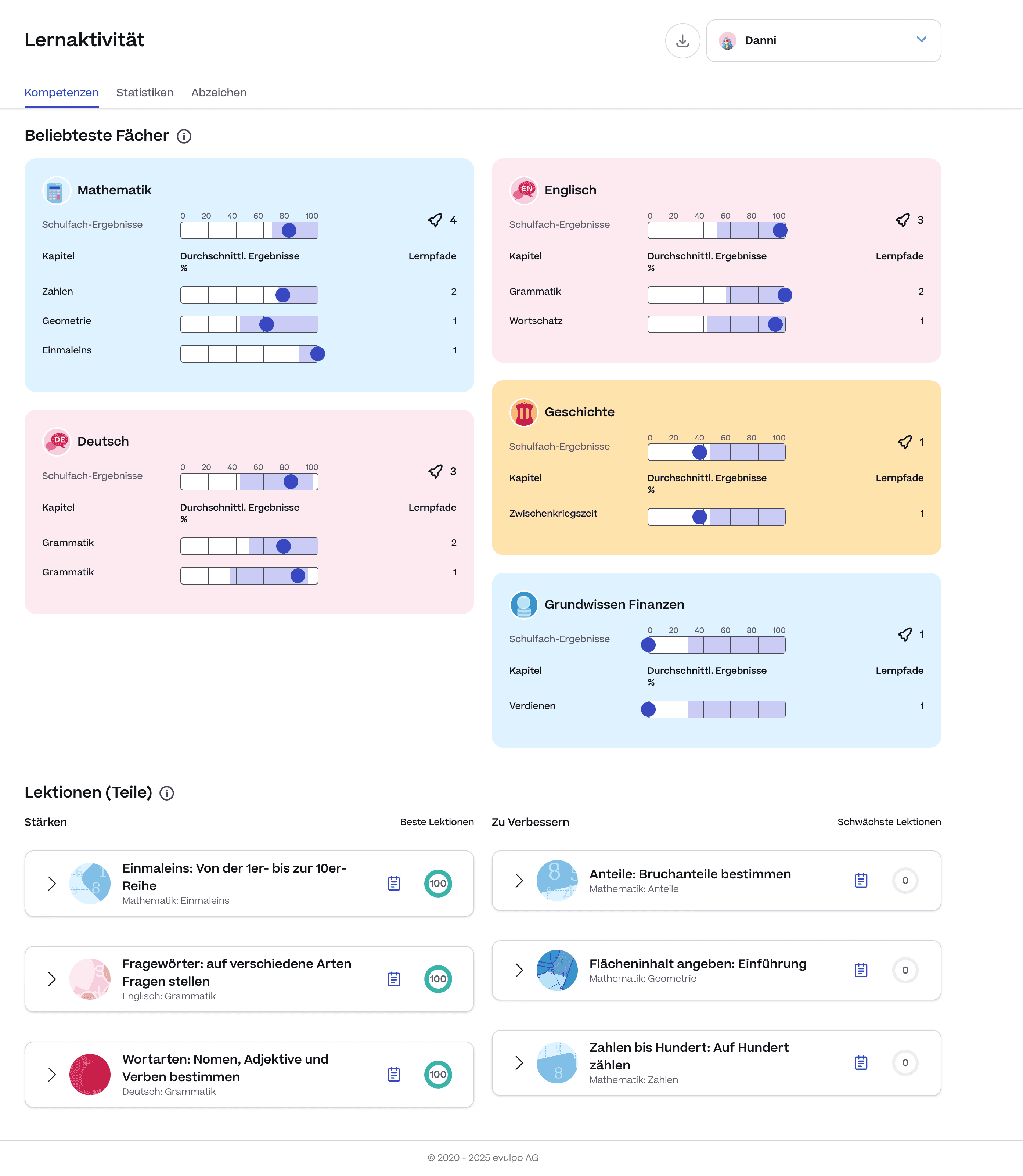The width and height of the screenshot is (1023, 1176).
Task: Click the Grundwissen Finanzen coin icon
Action: point(523,605)
